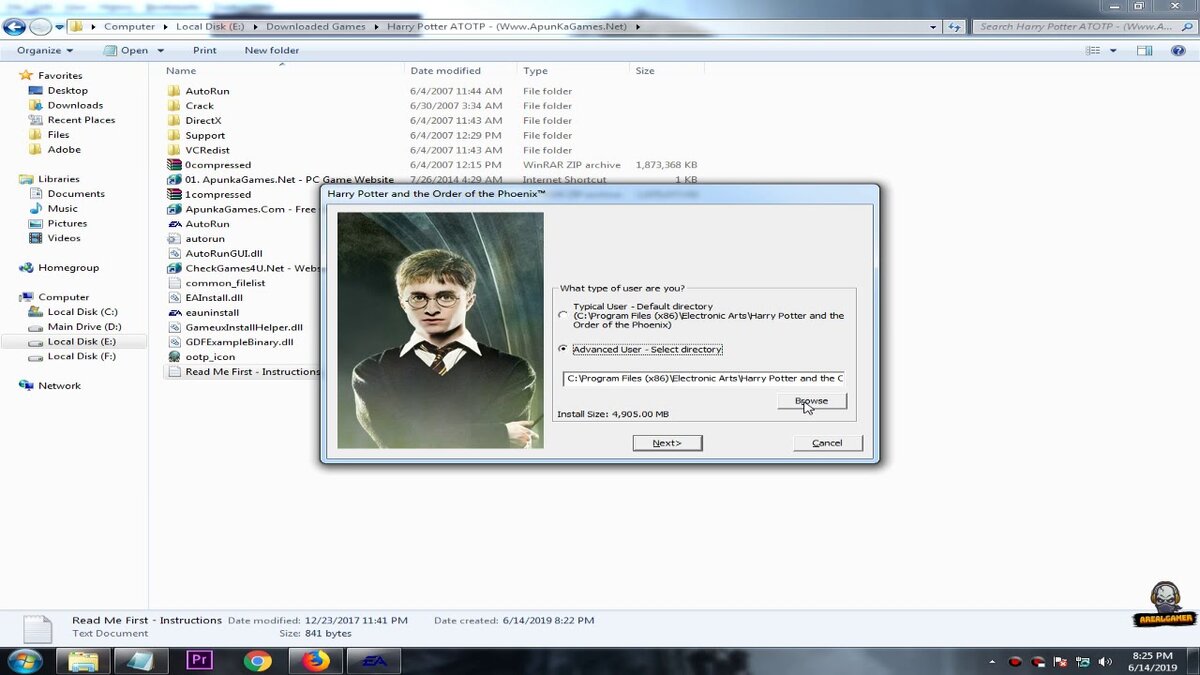Click Print in Explorer toolbar
The image size is (1200, 675).
(x=205, y=50)
